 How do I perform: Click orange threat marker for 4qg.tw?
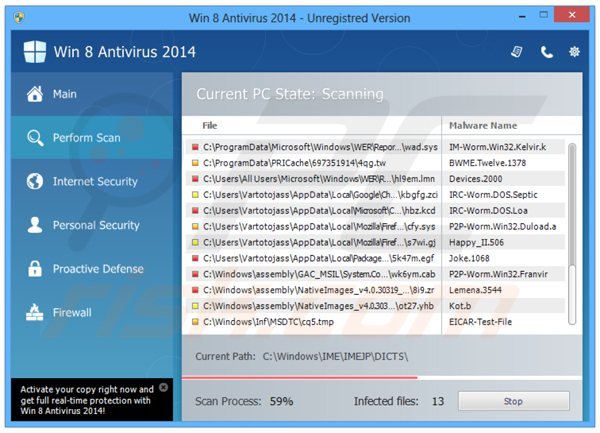[x=195, y=163]
